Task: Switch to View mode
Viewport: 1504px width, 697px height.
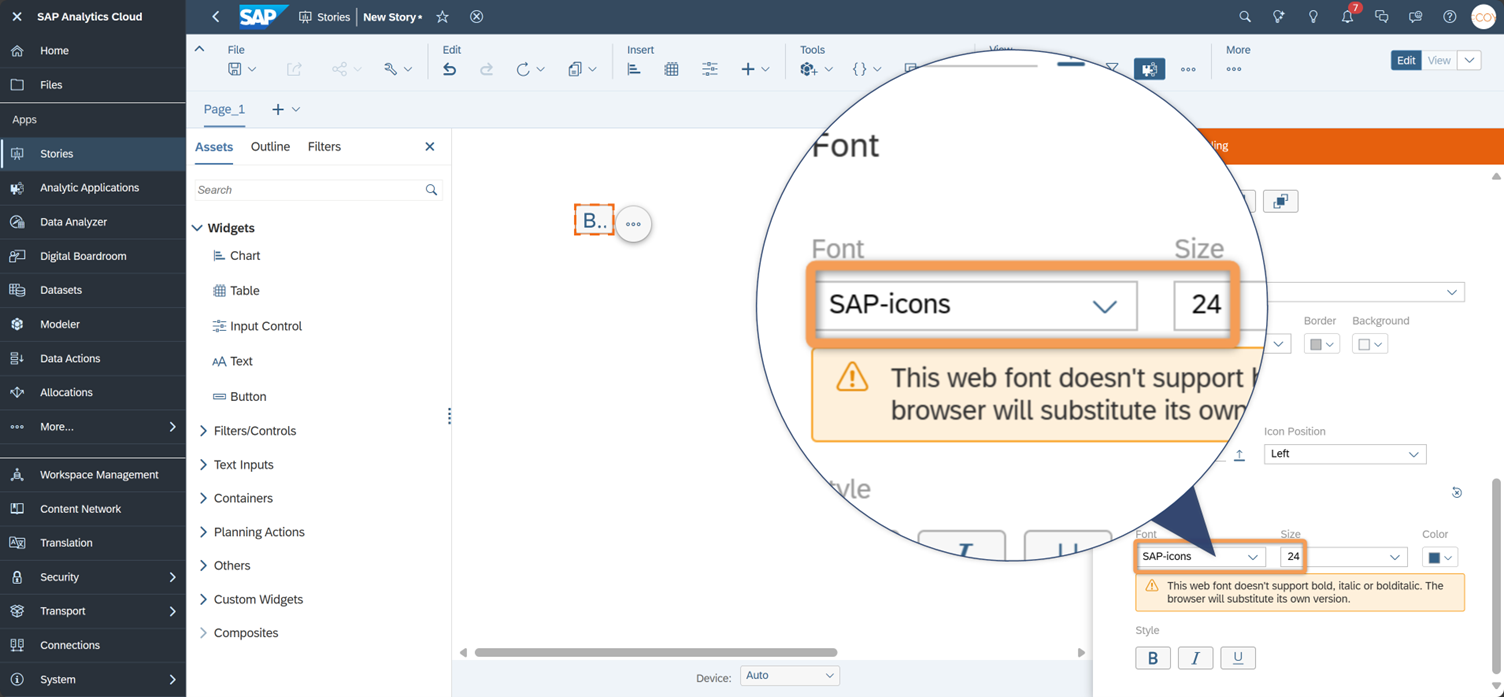Action: 1439,60
